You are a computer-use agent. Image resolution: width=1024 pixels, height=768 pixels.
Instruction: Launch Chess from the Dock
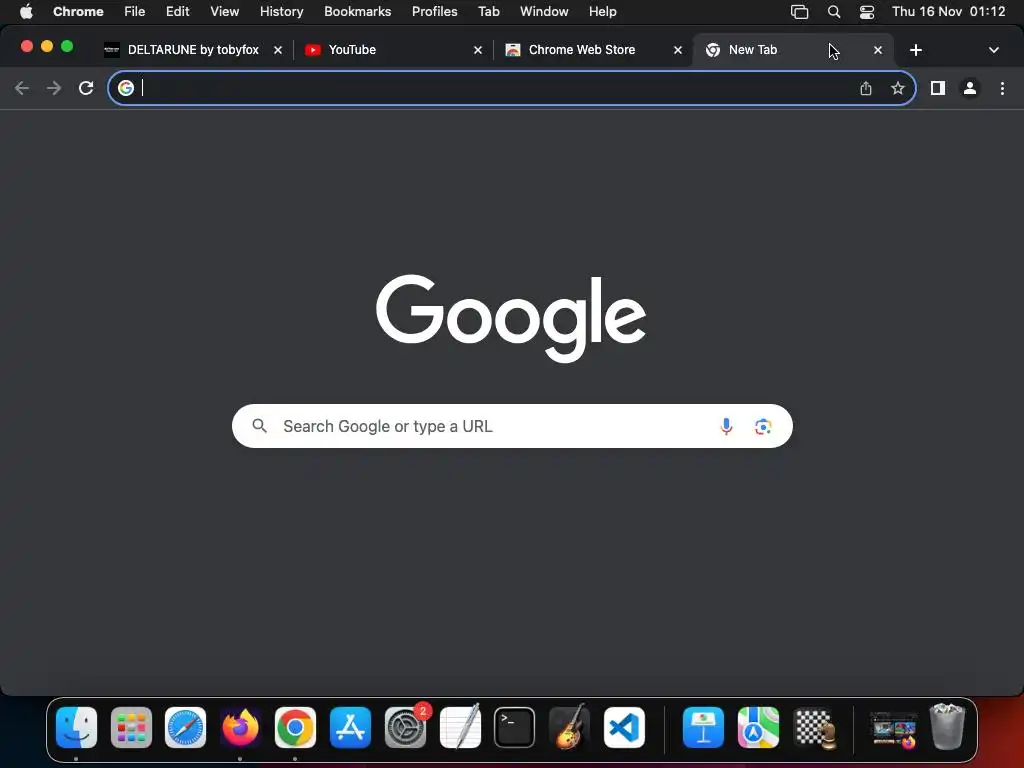coord(814,727)
